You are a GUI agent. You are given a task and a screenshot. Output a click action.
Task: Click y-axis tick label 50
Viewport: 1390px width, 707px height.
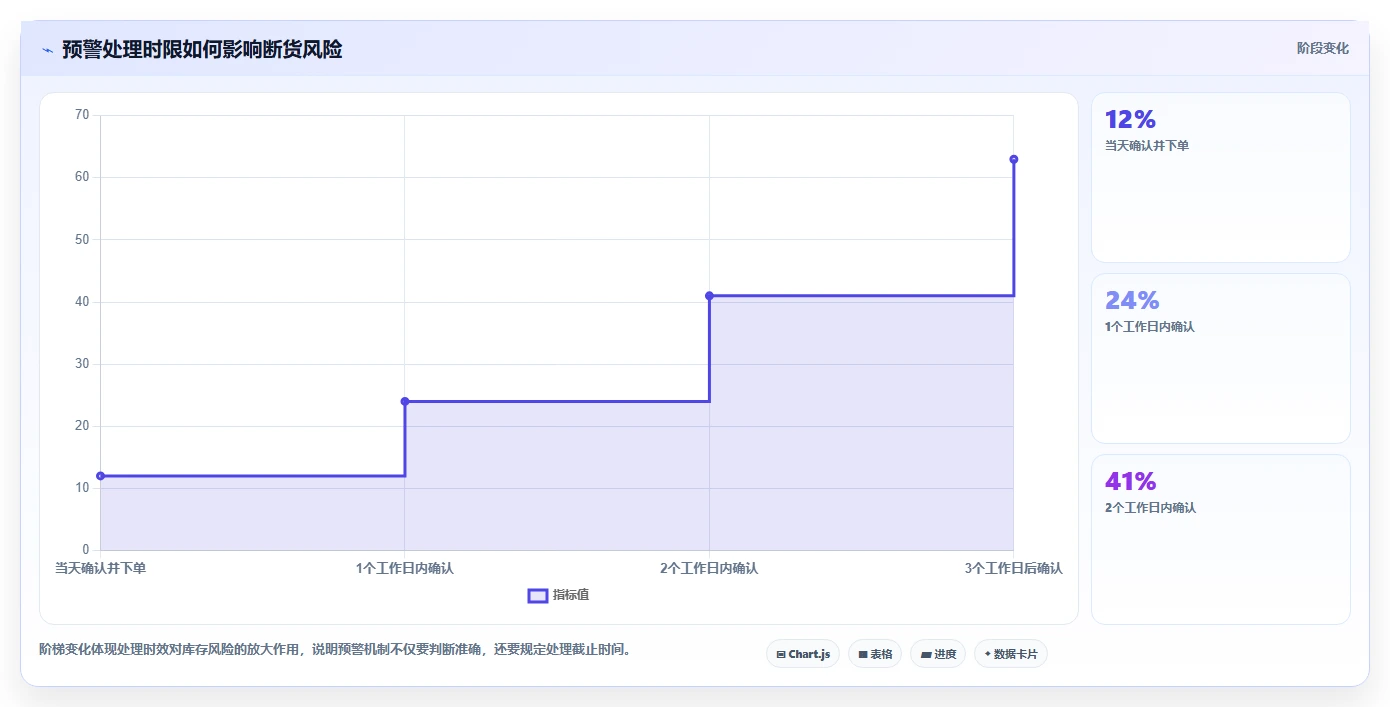tap(82, 239)
